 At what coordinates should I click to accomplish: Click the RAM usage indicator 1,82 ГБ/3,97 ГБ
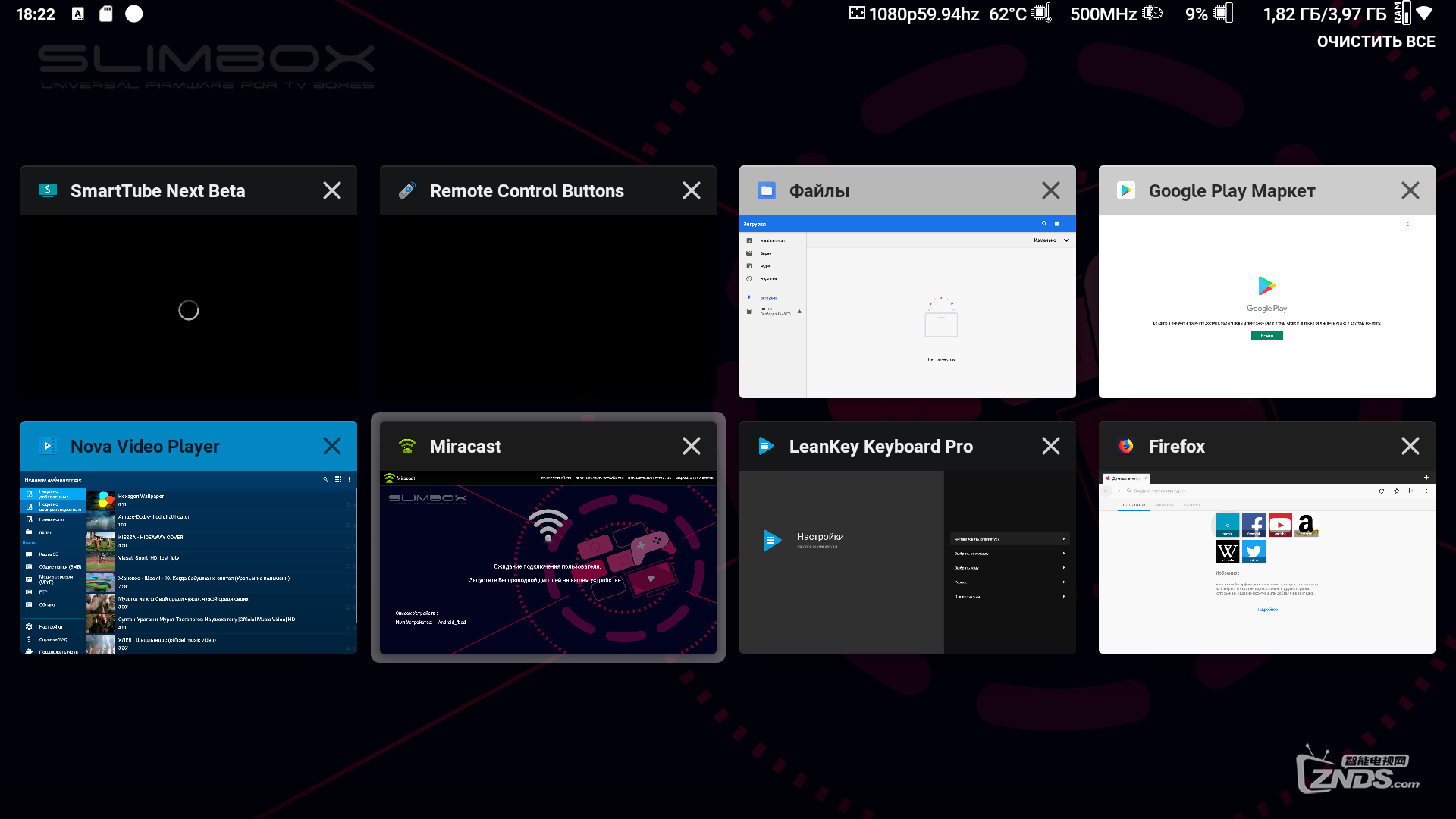(x=1337, y=14)
